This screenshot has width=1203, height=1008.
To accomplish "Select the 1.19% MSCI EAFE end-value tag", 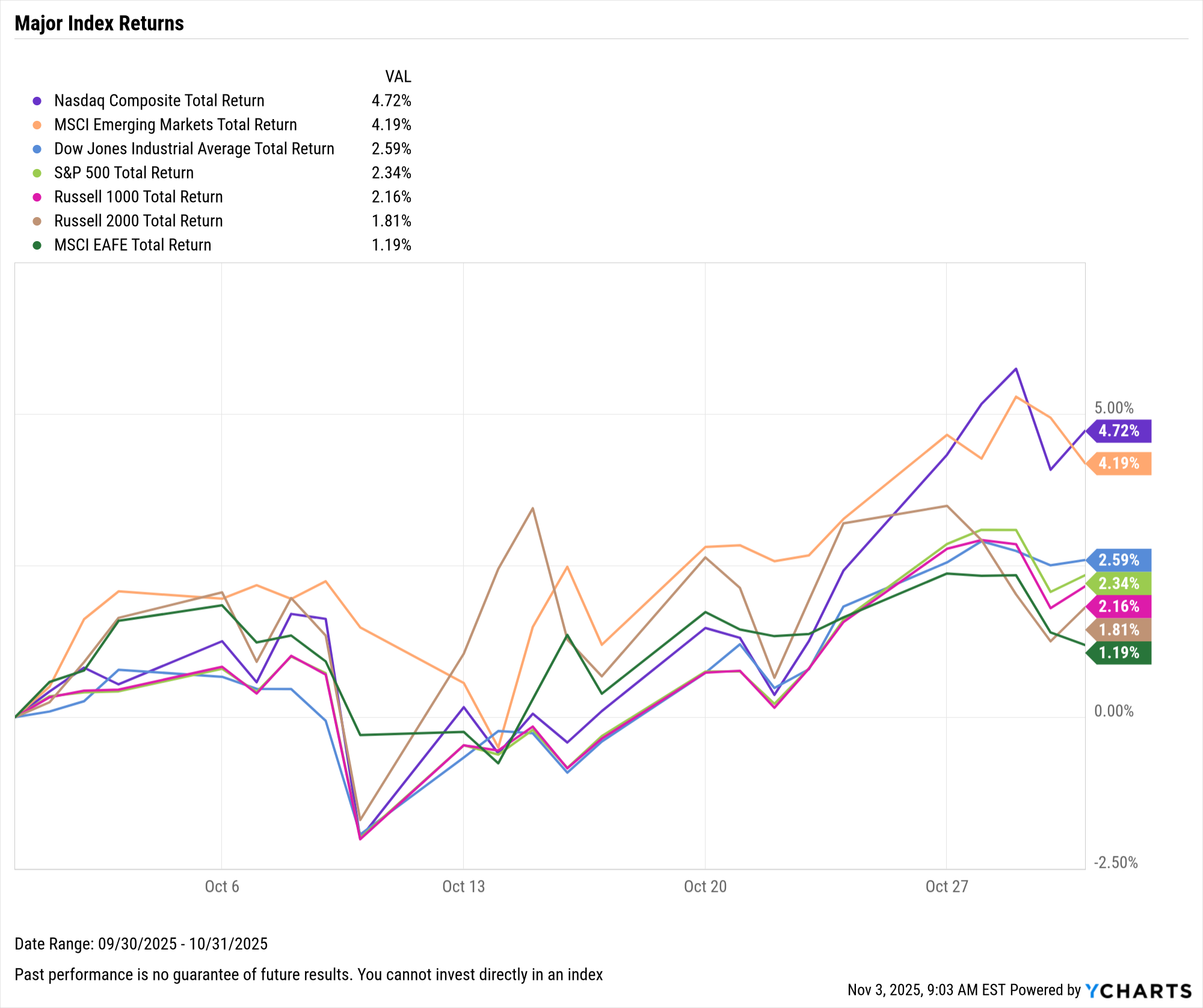I will [1119, 653].
